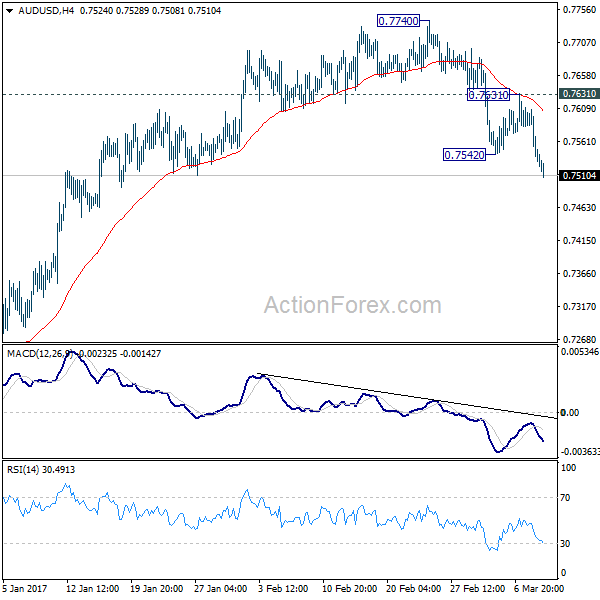Select the 0.77560 price scale value
Screen dimensions: 600x600
(x=579, y=10)
